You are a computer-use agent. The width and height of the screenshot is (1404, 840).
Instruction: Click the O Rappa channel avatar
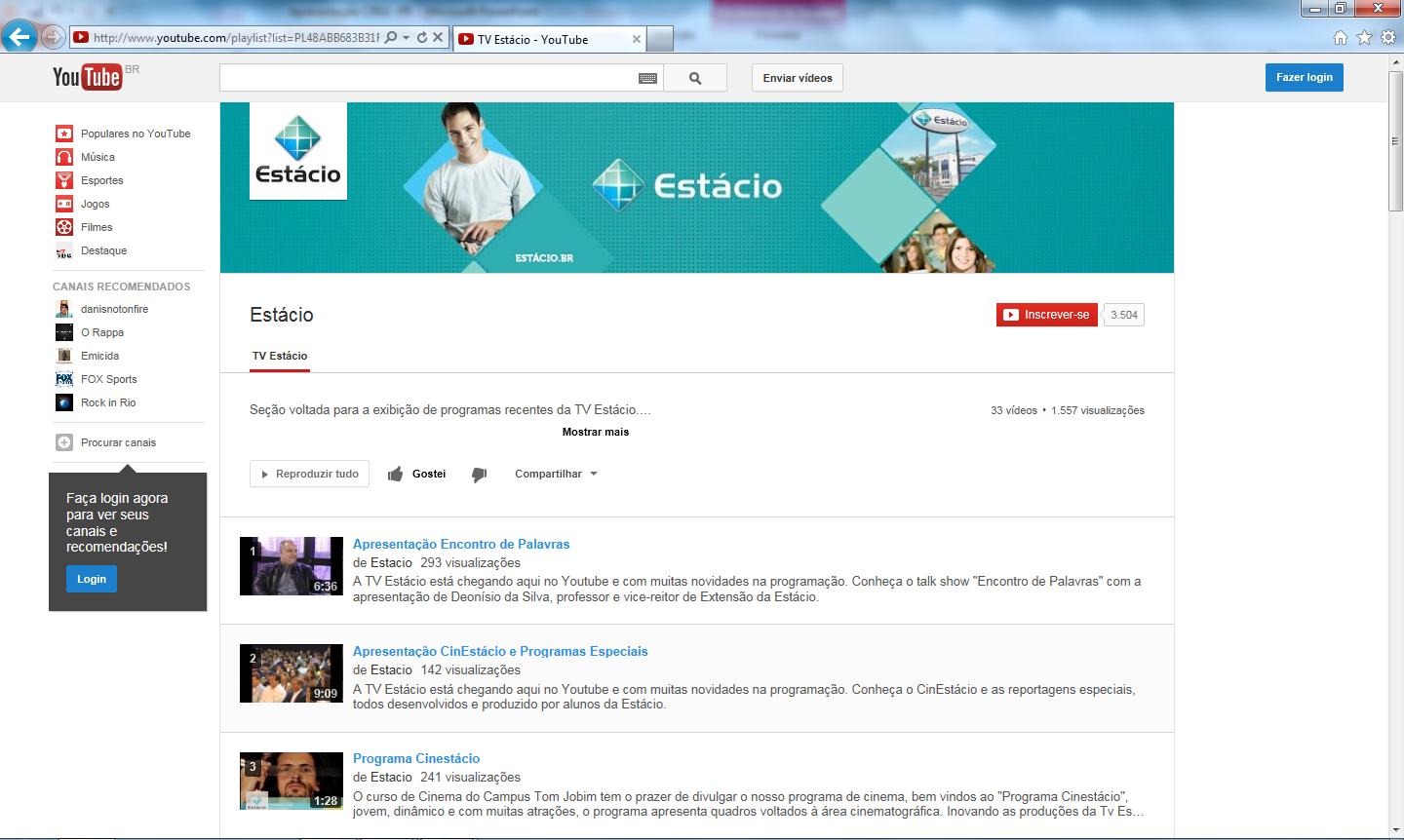point(64,332)
